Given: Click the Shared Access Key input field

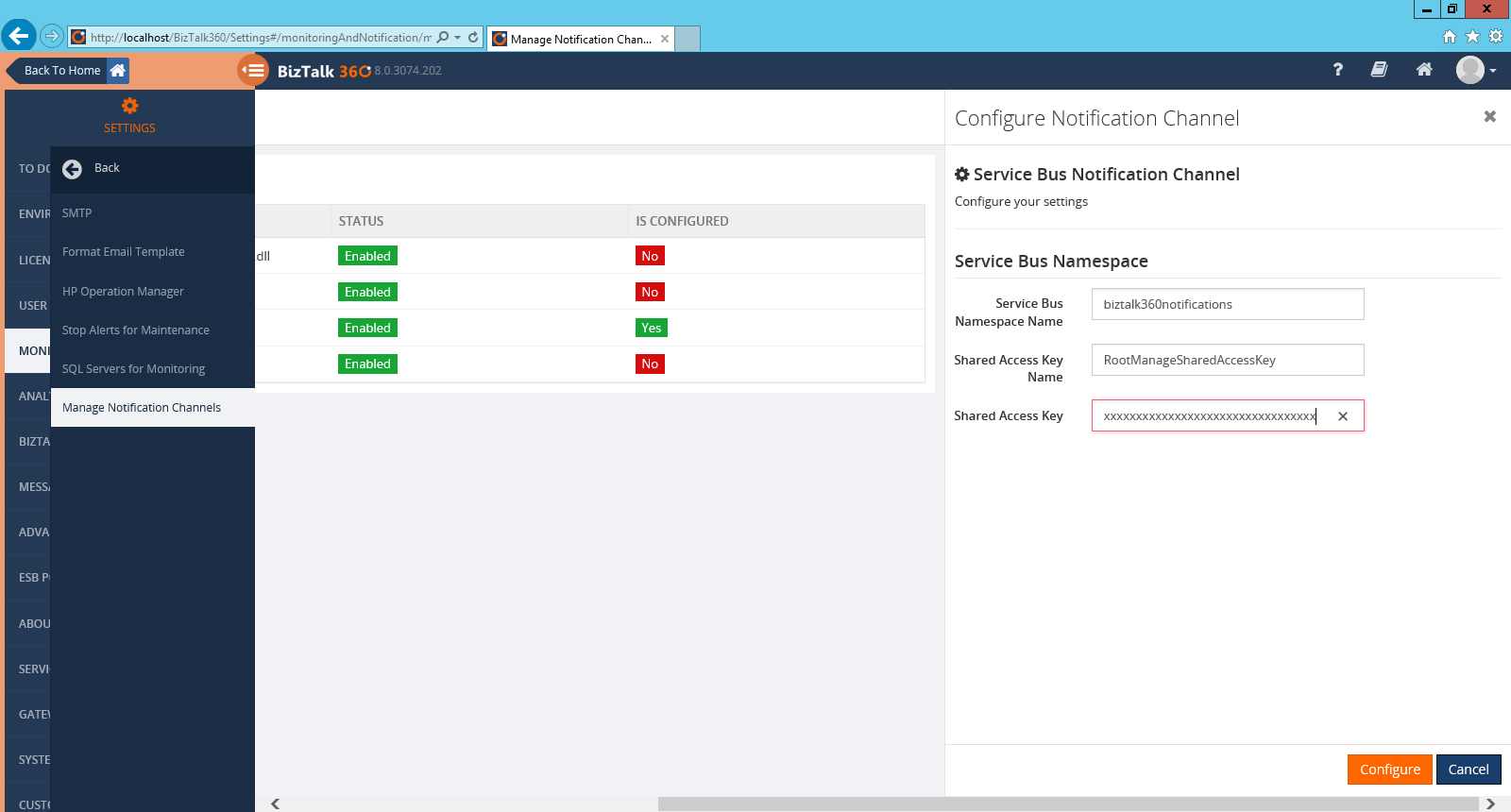Looking at the screenshot, I should coord(1228,415).
